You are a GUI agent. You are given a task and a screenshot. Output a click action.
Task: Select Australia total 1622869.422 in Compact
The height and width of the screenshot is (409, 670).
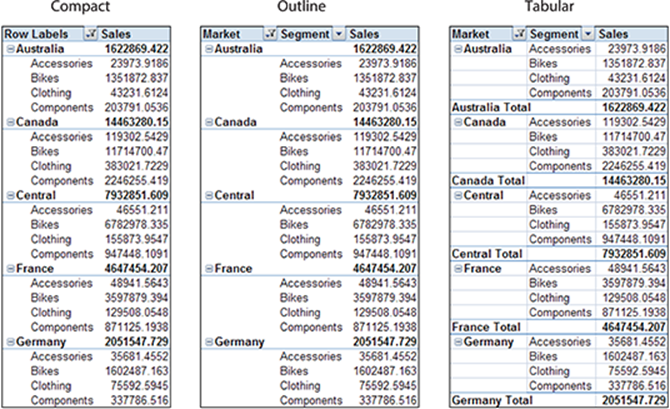(136, 49)
